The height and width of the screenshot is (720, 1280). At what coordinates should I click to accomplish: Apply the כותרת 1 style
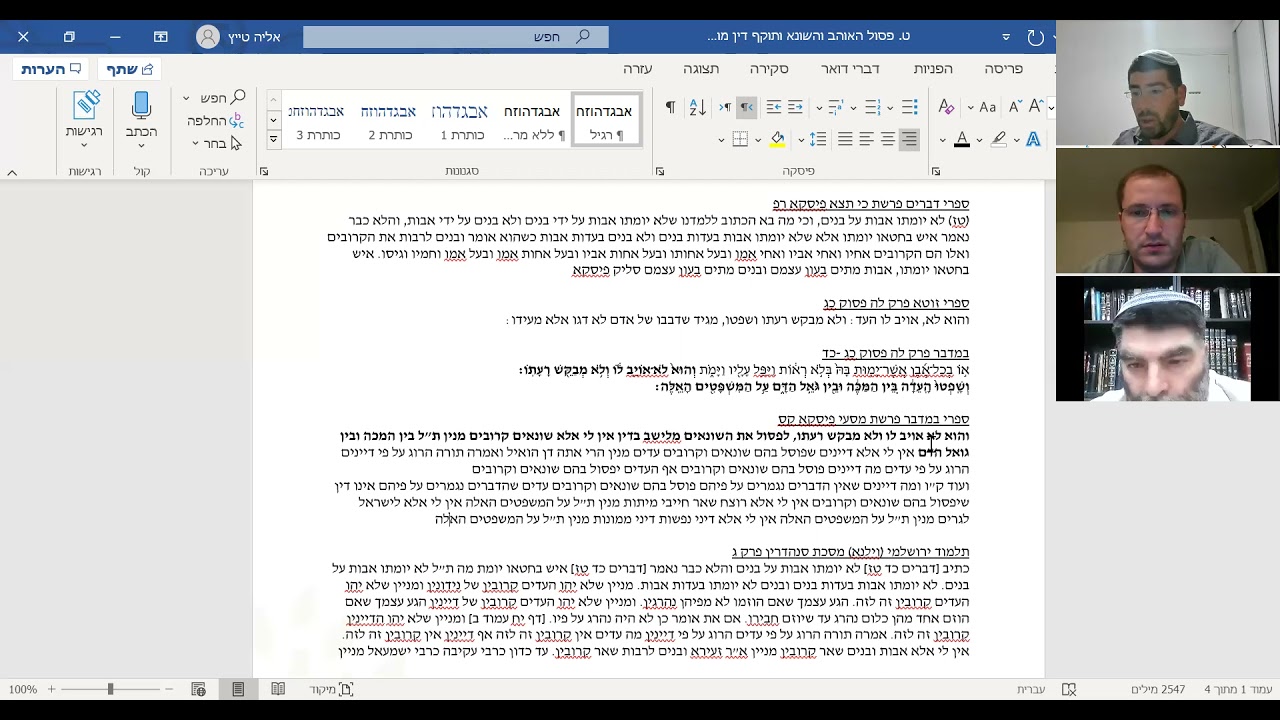(x=460, y=120)
